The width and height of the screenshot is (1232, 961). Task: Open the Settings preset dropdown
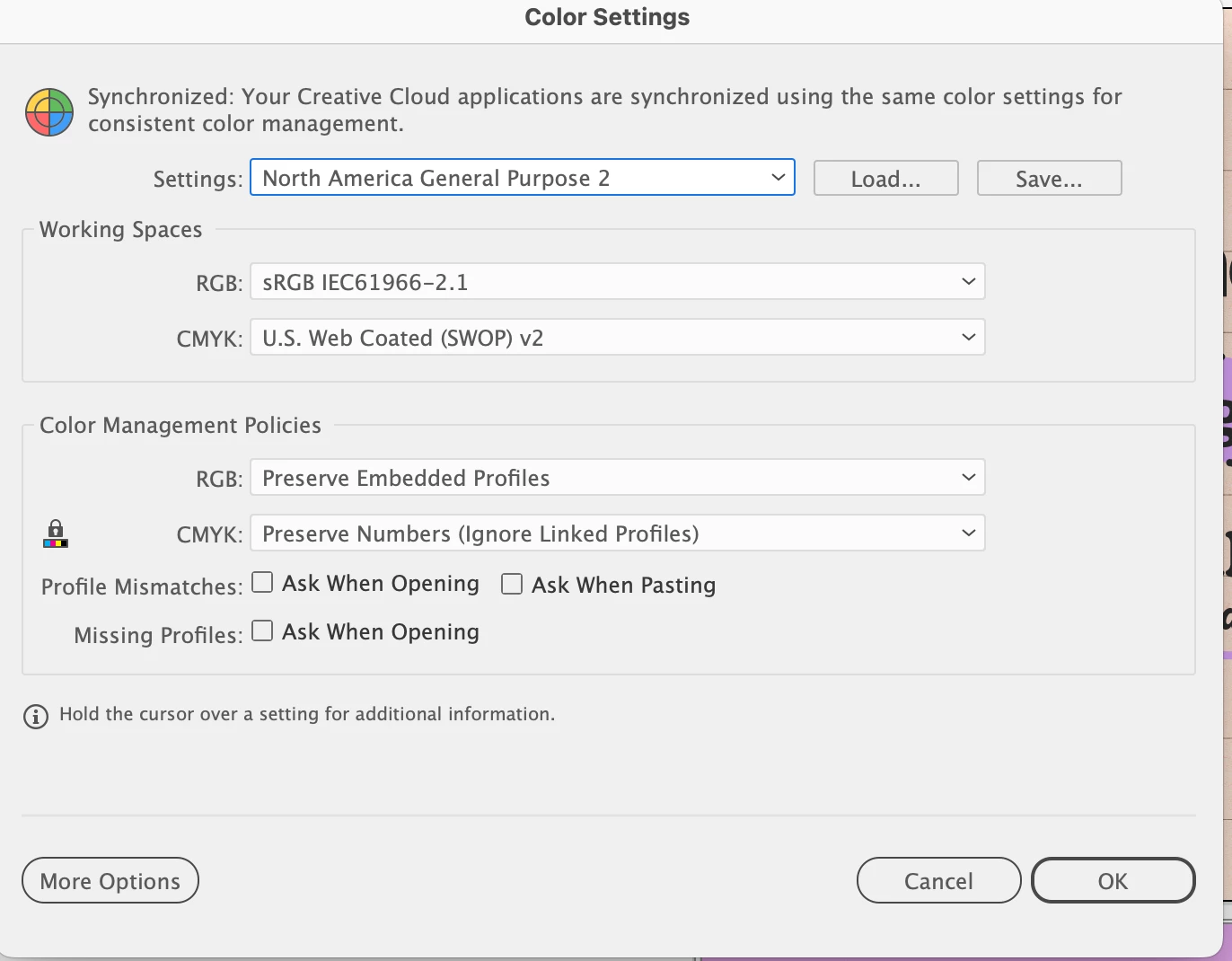[523, 178]
